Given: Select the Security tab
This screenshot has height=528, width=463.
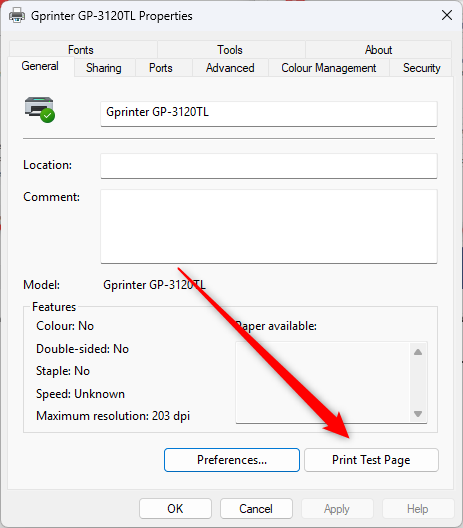Looking at the screenshot, I should (x=422, y=68).
